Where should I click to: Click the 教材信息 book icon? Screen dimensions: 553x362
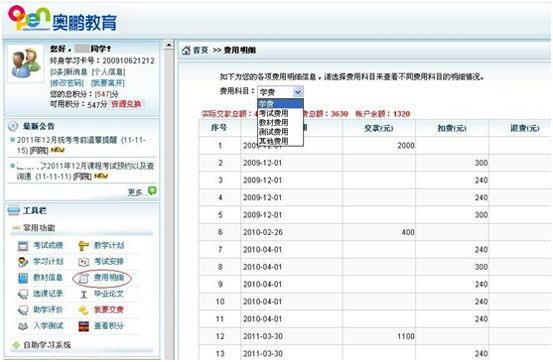pos(23,278)
